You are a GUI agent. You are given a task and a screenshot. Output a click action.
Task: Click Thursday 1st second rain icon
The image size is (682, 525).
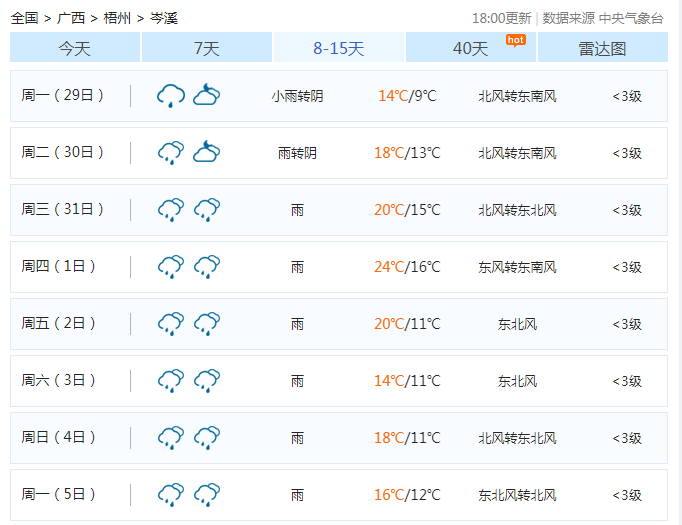click(x=207, y=267)
